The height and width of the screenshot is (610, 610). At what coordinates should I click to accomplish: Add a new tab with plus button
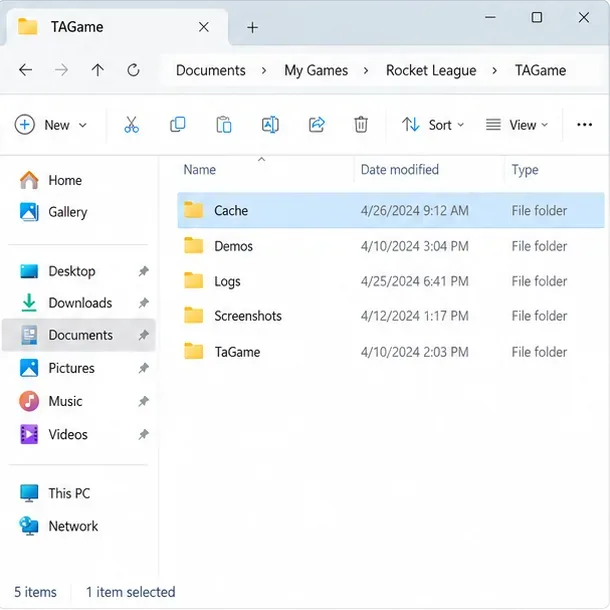point(252,27)
